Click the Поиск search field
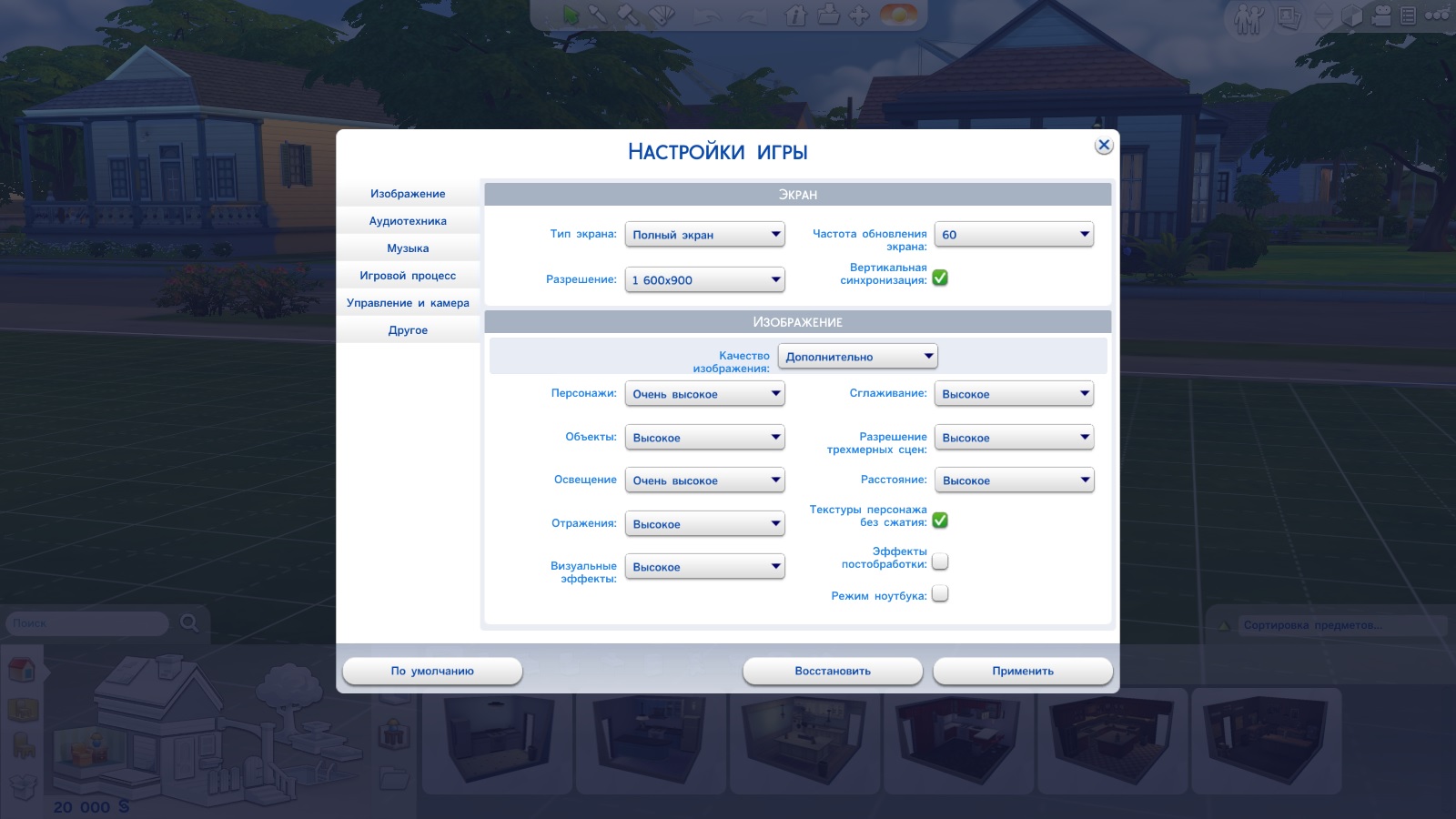 click(x=87, y=623)
